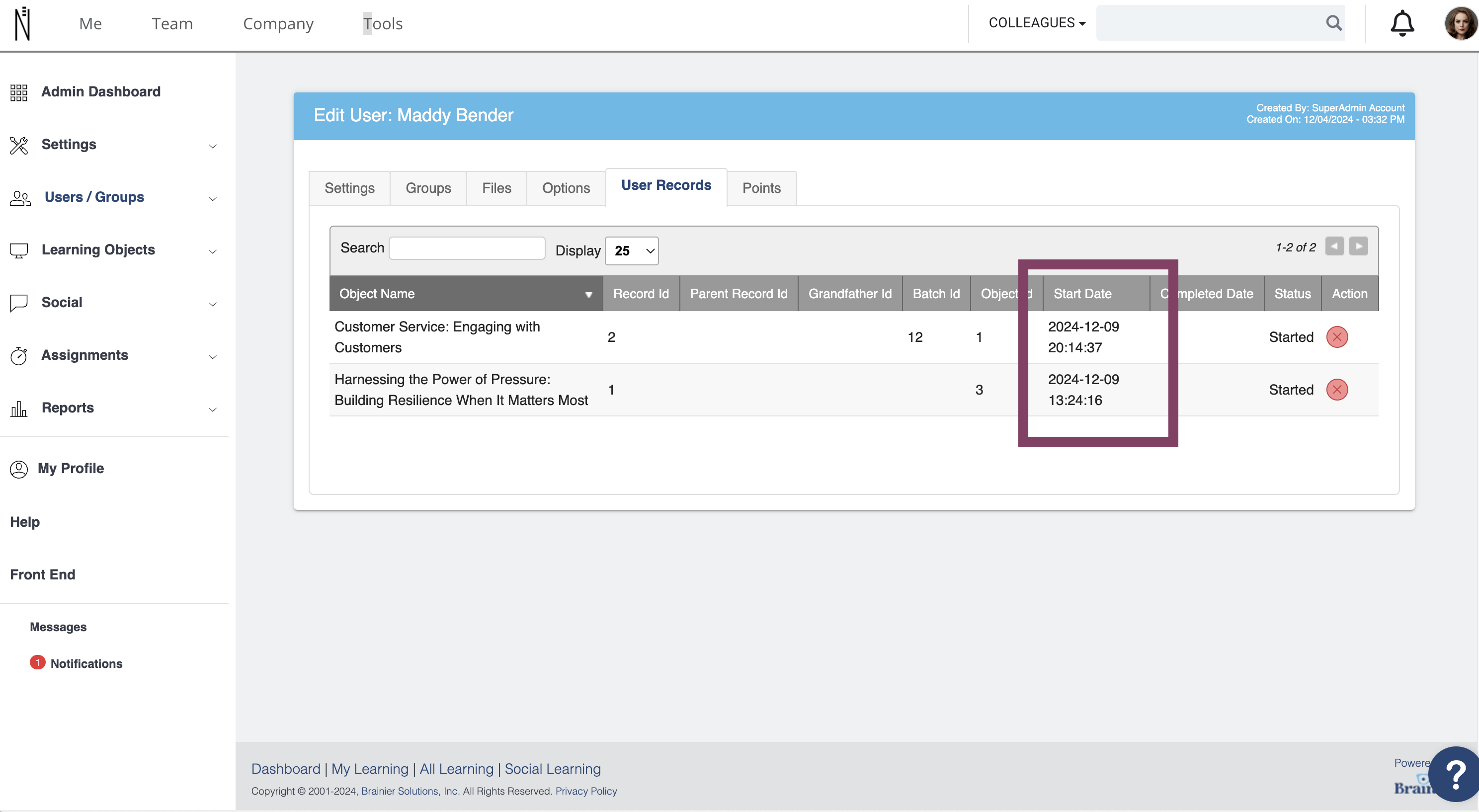Sort by Batch Id column header
1479x812 pixels.
[936, 294]
